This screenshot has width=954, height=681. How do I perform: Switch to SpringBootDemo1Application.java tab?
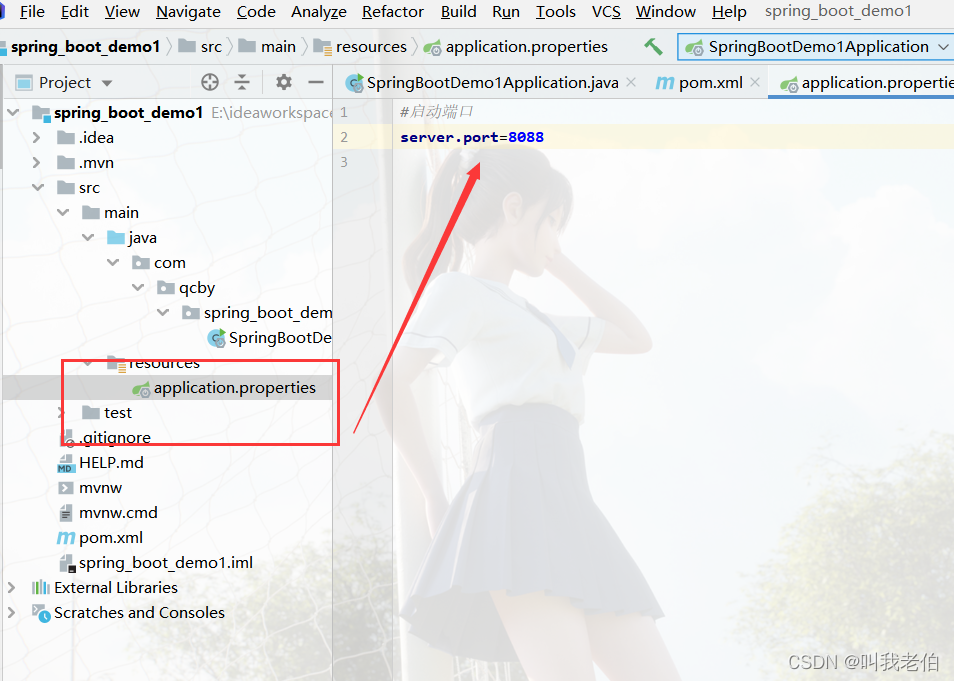pos(492,82)
